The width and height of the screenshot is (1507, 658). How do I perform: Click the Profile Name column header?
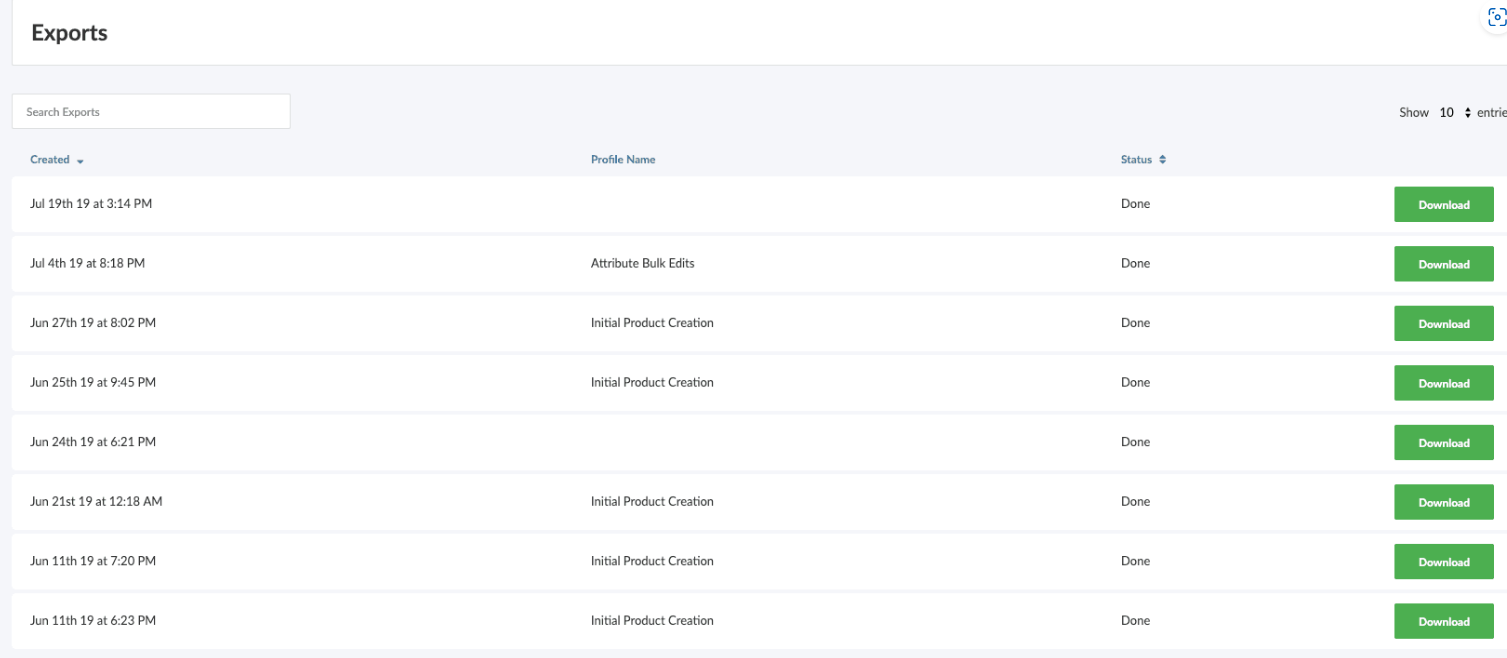tap(622, 160)
